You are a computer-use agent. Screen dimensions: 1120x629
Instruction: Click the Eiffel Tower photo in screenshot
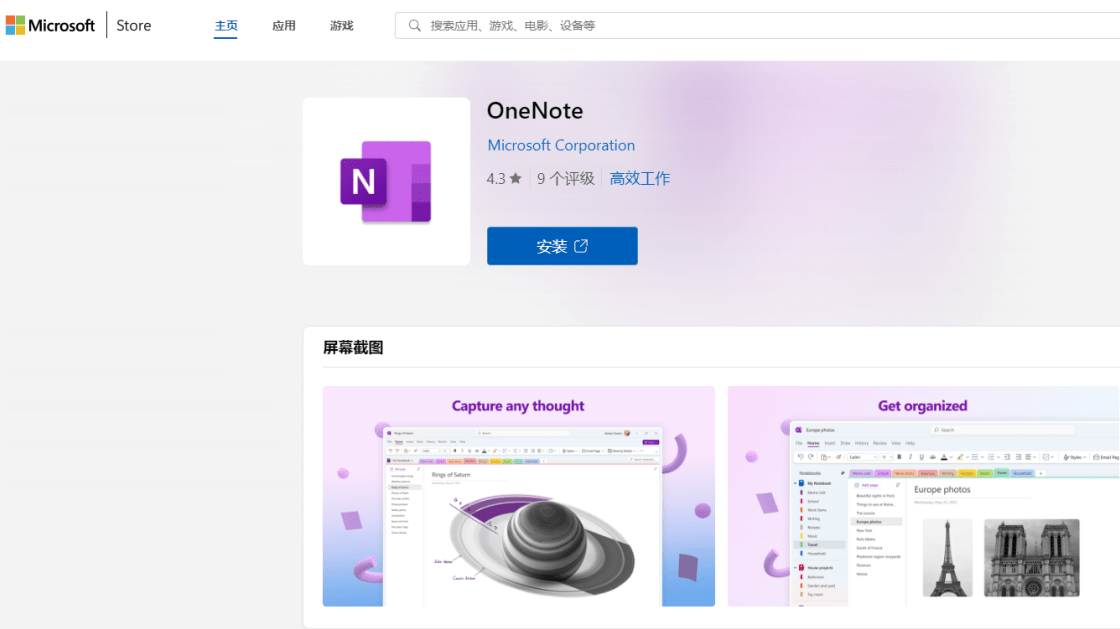[947, 558]
